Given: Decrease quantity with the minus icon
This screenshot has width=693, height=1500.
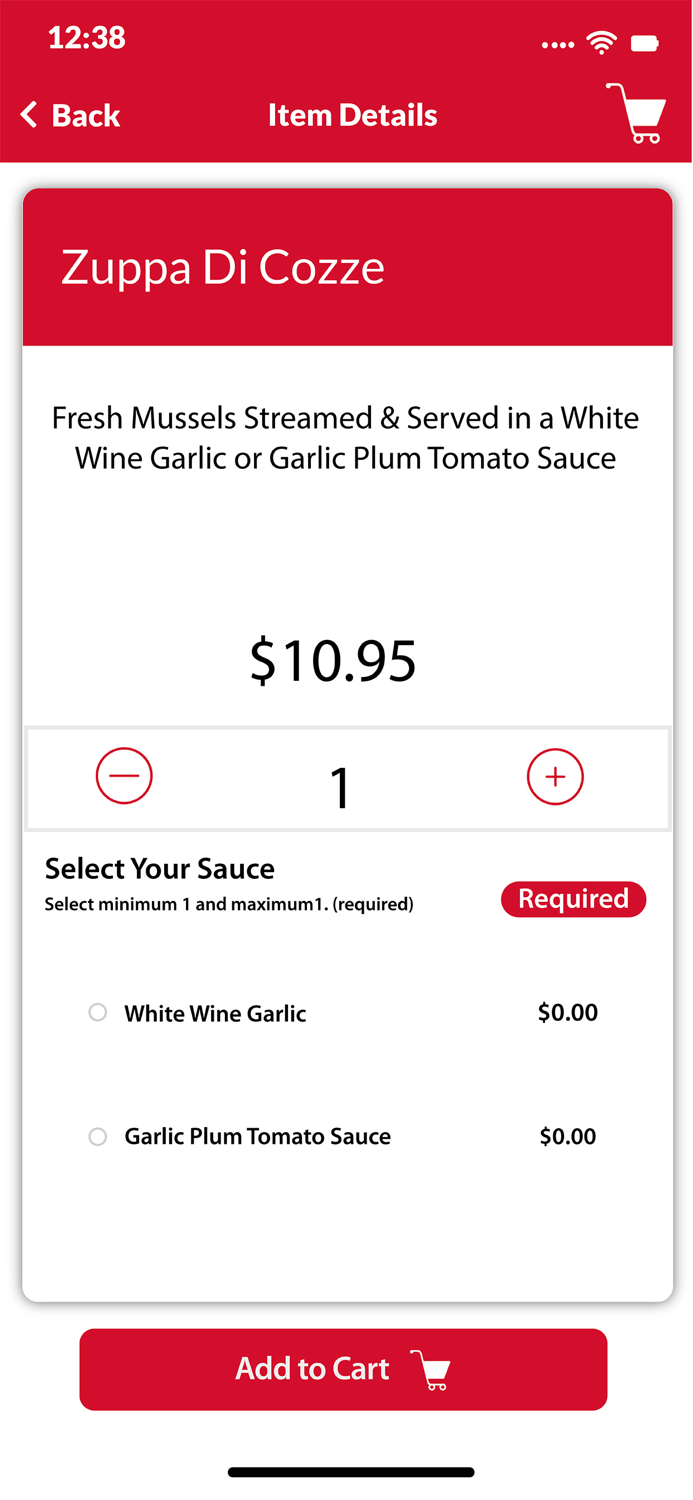Looking at the screenshot, I should click(x=124, y=776).
